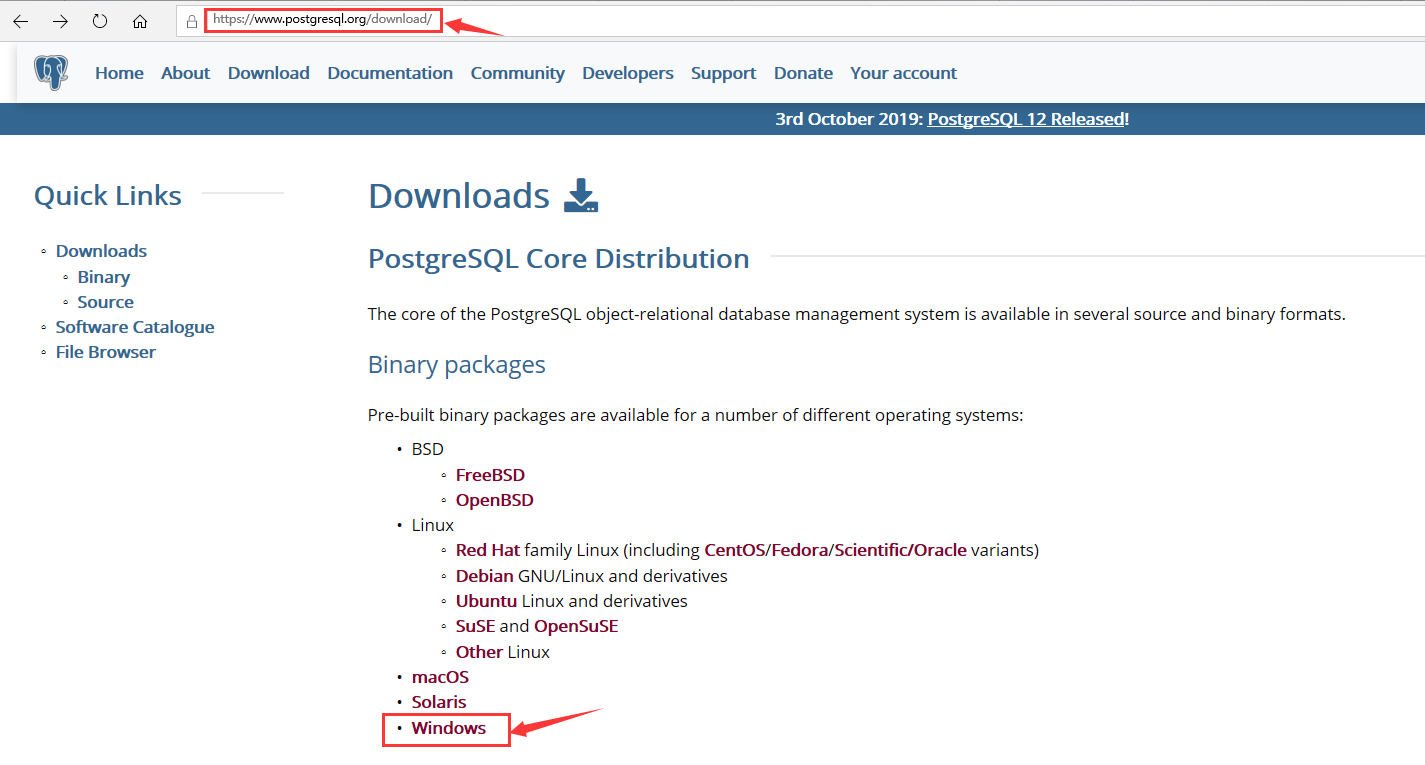Screen dimensions: 1425x765
Task: Open the Scientific link
Action: [x=872, y=550]
